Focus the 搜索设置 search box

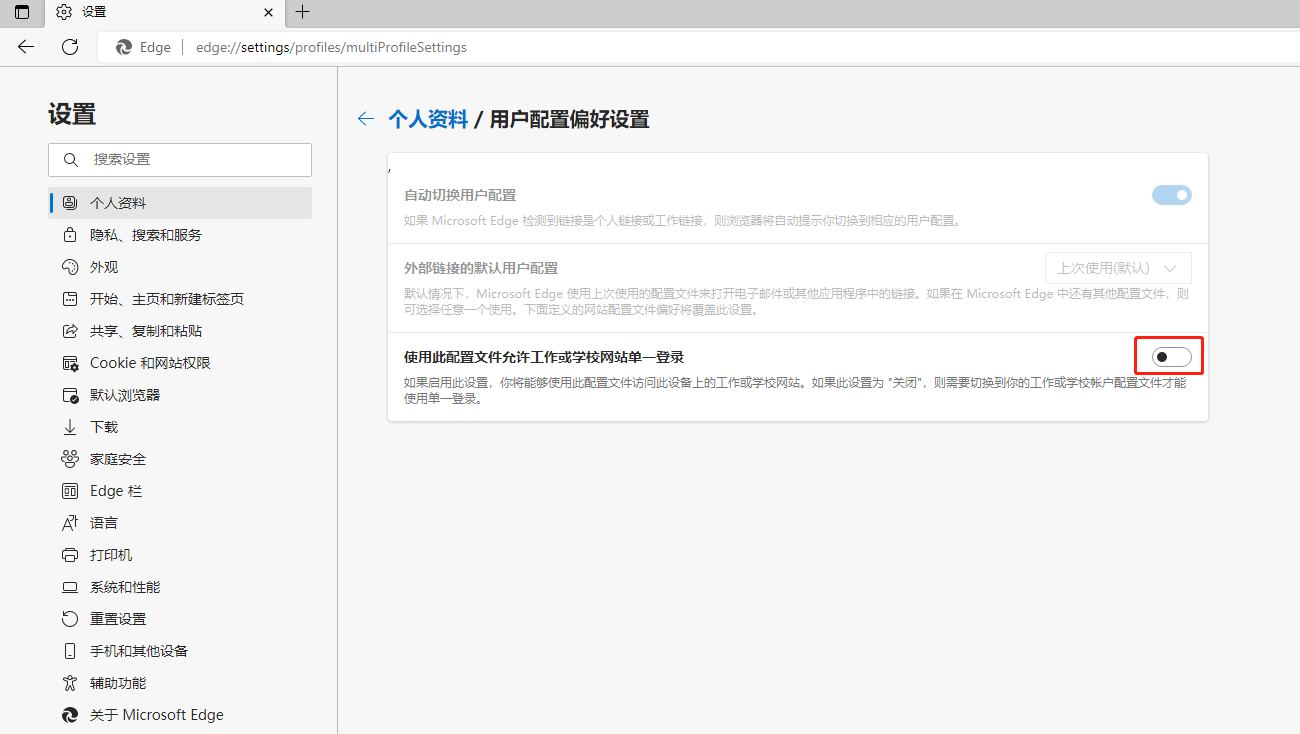coord(180,160)
